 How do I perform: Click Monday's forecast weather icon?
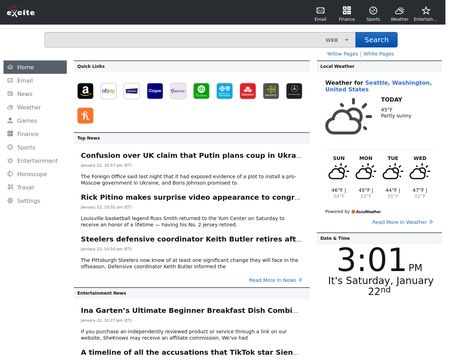click(x=366, y=173)
